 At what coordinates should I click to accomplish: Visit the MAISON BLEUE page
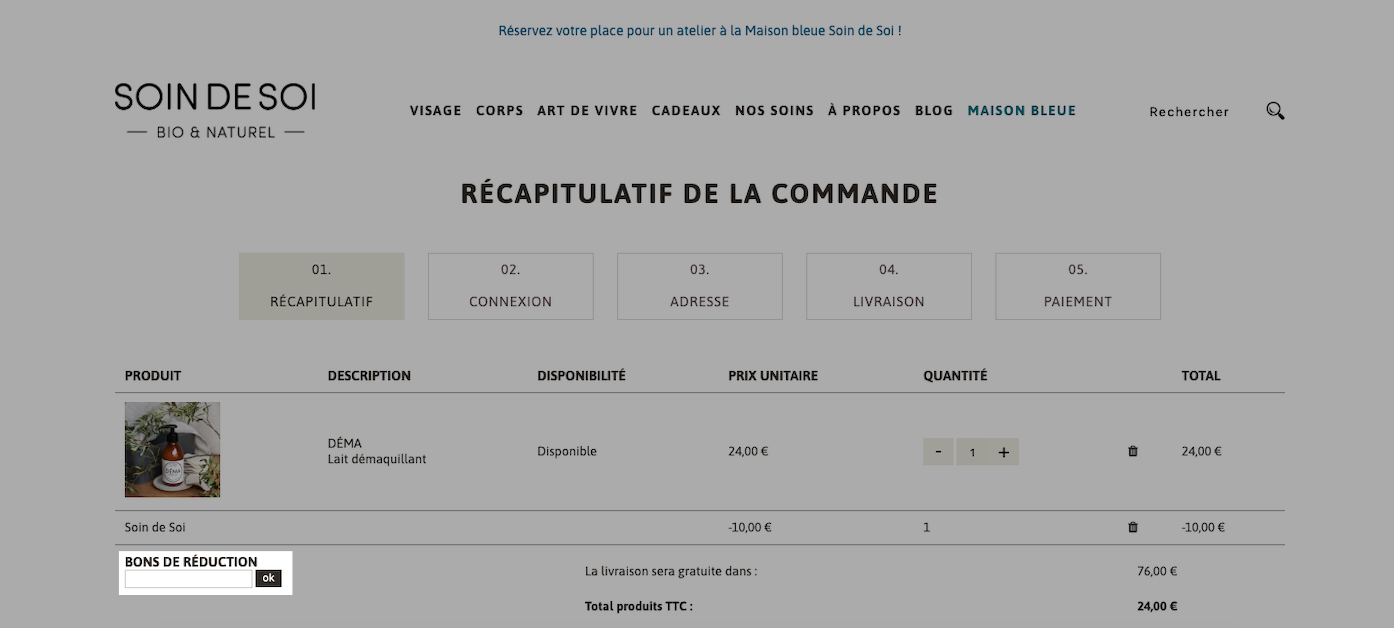click(x=1022, y=111)
